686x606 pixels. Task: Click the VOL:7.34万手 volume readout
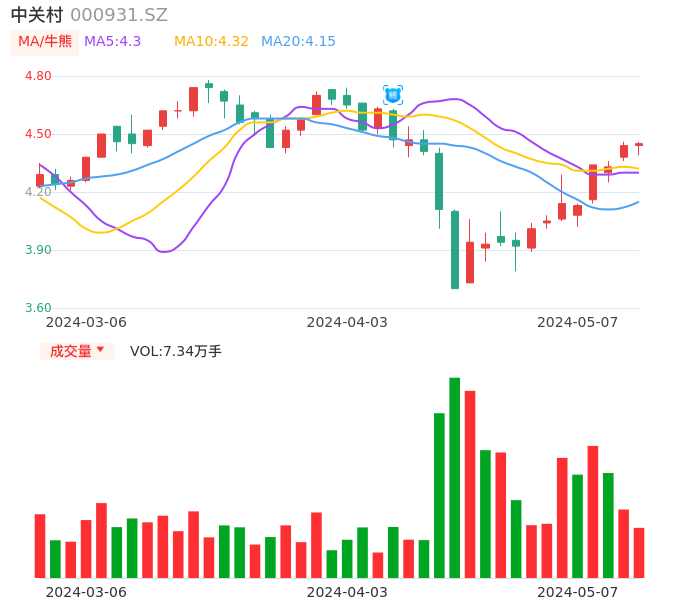point(176,351)
